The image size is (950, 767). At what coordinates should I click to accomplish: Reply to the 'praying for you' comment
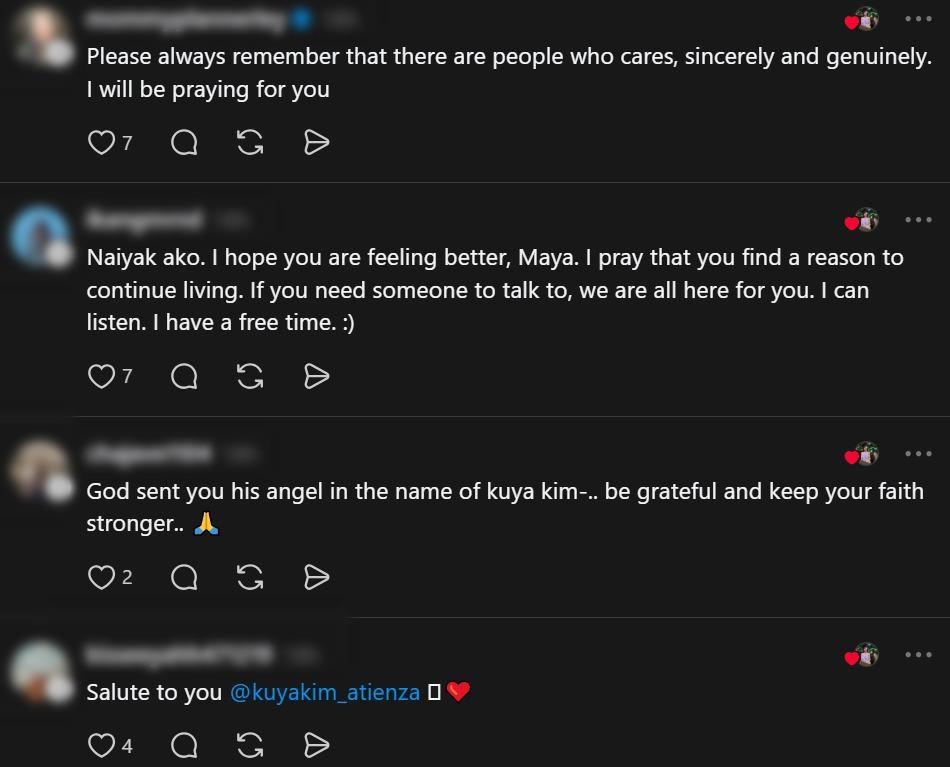tap(184, 143)
